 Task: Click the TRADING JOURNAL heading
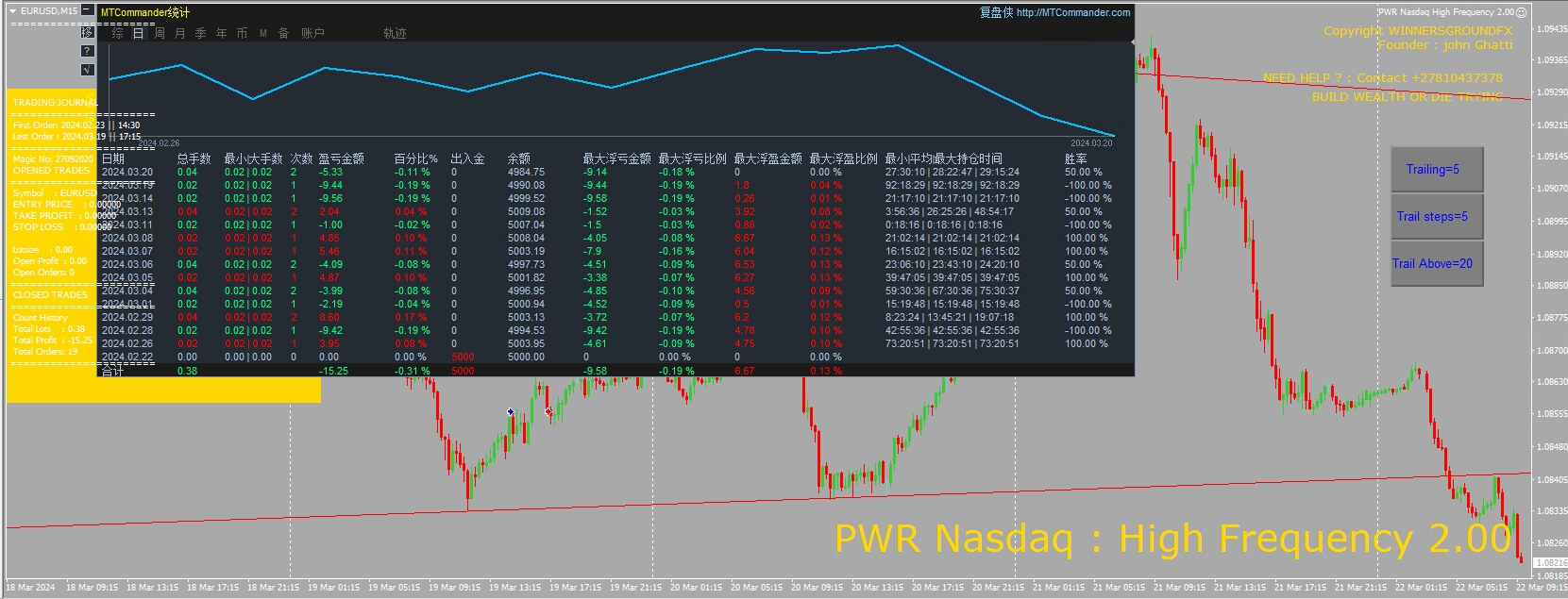(x=55, y=102)
